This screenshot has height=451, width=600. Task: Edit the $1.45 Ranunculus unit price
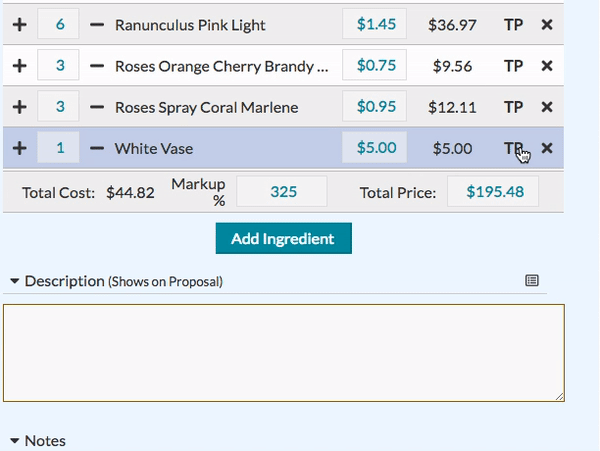[x=374, y=24]
